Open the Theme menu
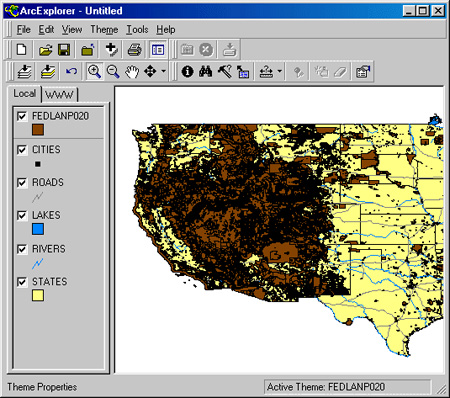 click(x=104, y=30)
